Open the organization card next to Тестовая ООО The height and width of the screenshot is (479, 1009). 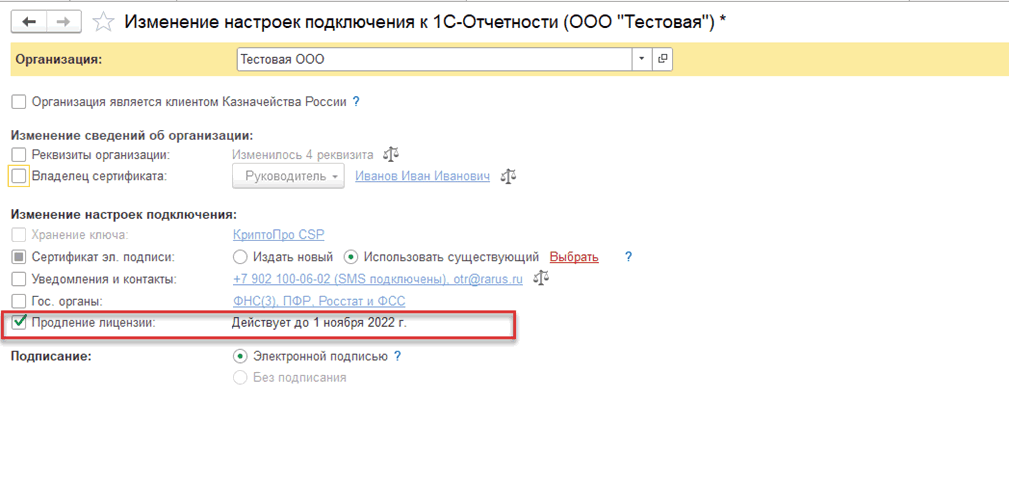point(662,59)
